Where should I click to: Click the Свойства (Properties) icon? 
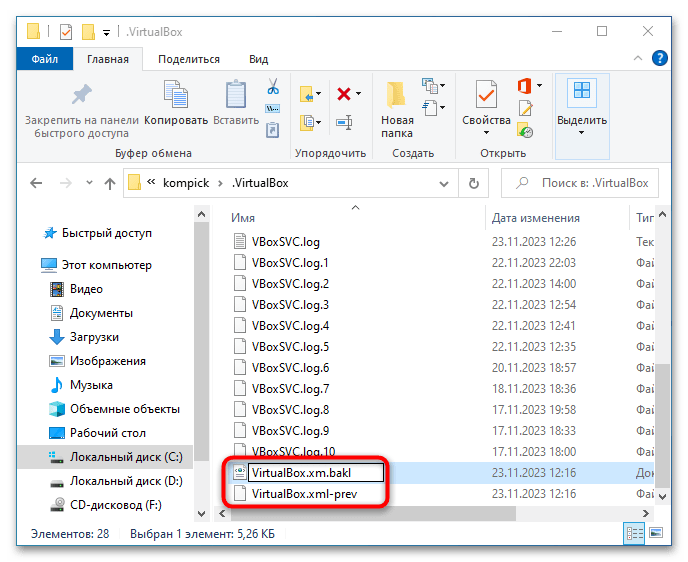[x=486, y=94]
